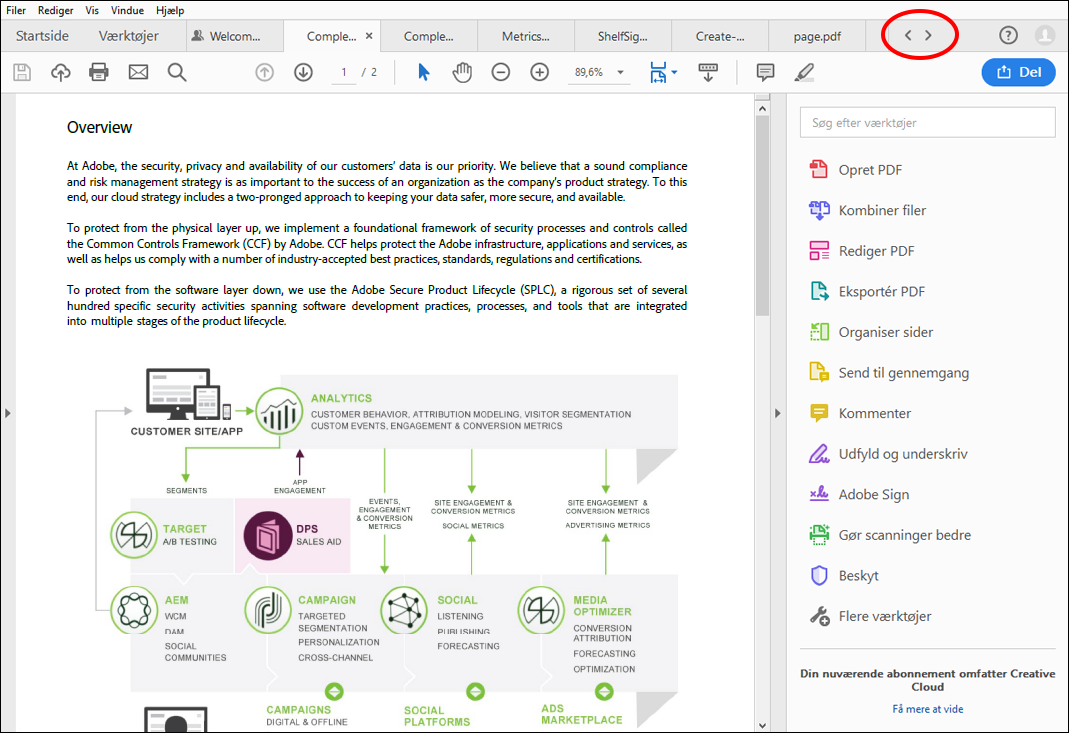The height and width of the screenshot is (733, 1069).
Task: Go to next page arrow down
Action: (x=303, y=72)
